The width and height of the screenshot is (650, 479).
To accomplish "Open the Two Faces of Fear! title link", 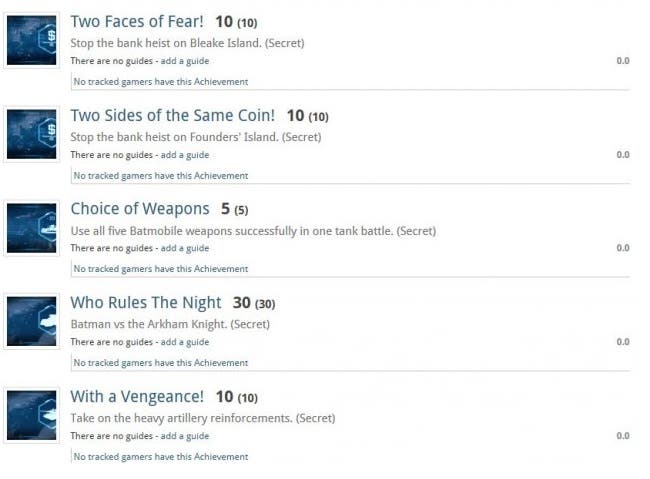I will coord(137,22).
